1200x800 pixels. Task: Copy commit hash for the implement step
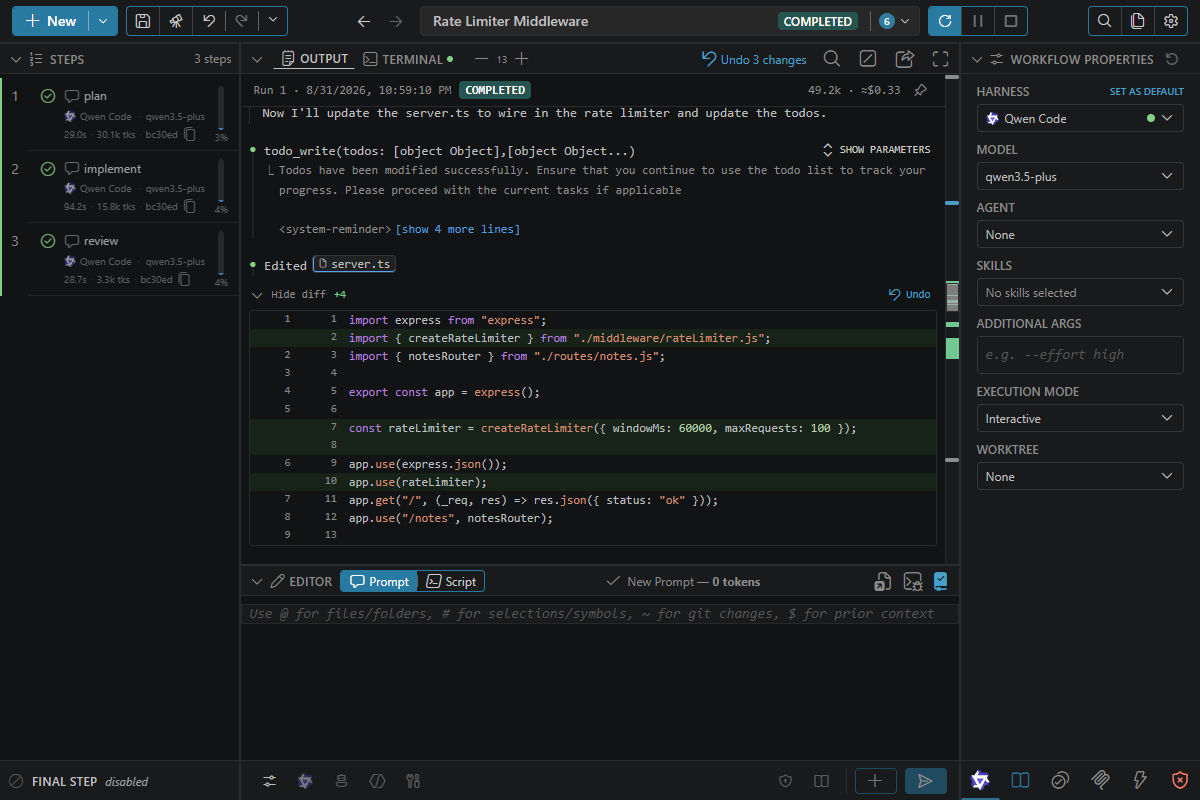click(x=189, y=207)
